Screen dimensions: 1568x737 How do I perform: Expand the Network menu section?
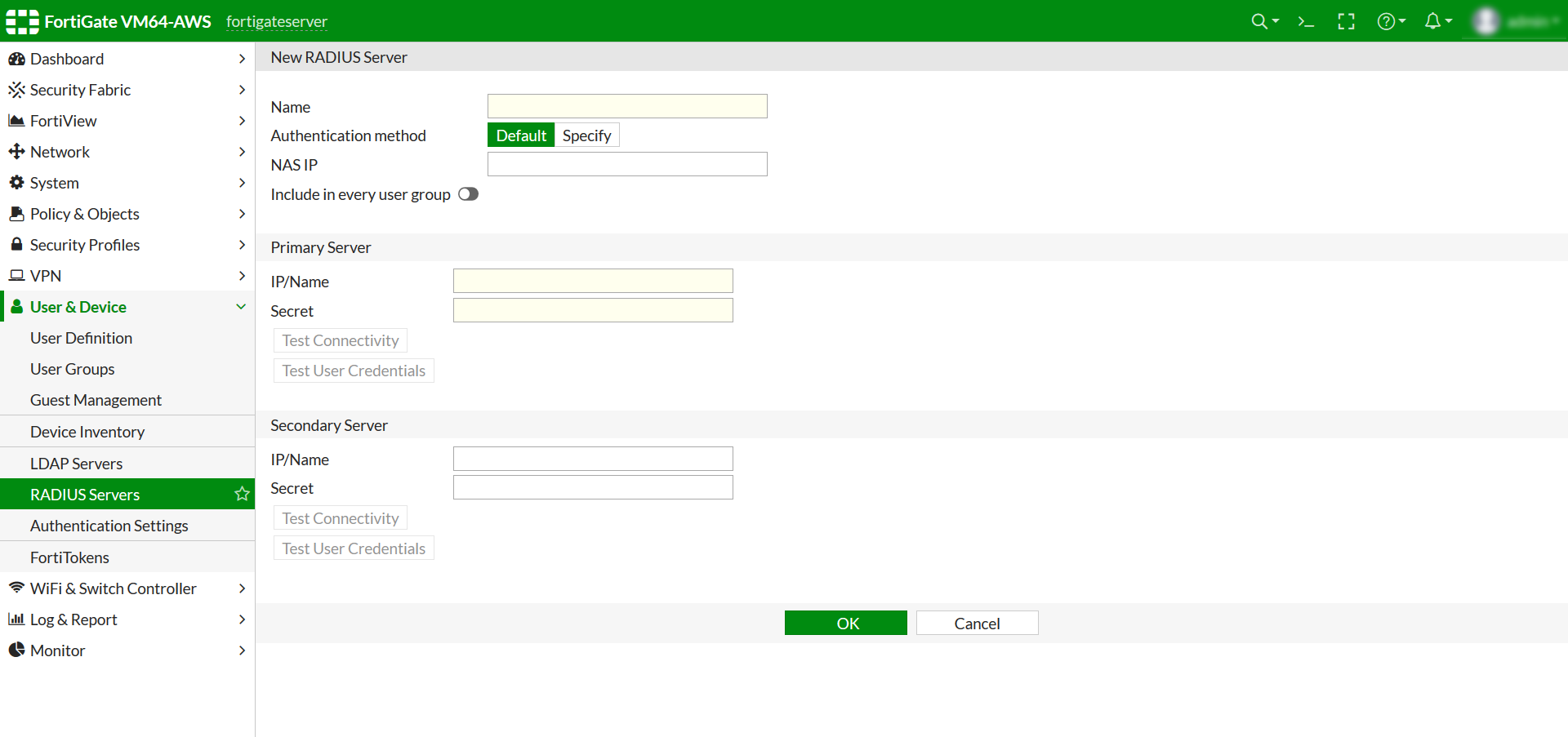click(60, 152)
